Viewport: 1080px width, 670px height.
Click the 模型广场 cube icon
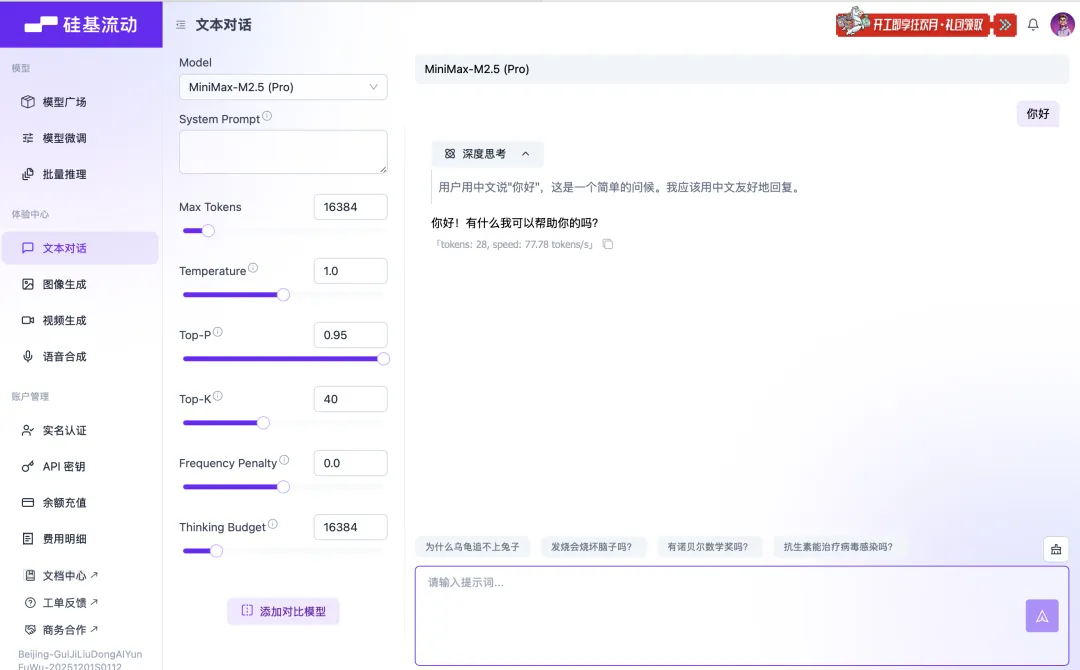tap(28, 102)
